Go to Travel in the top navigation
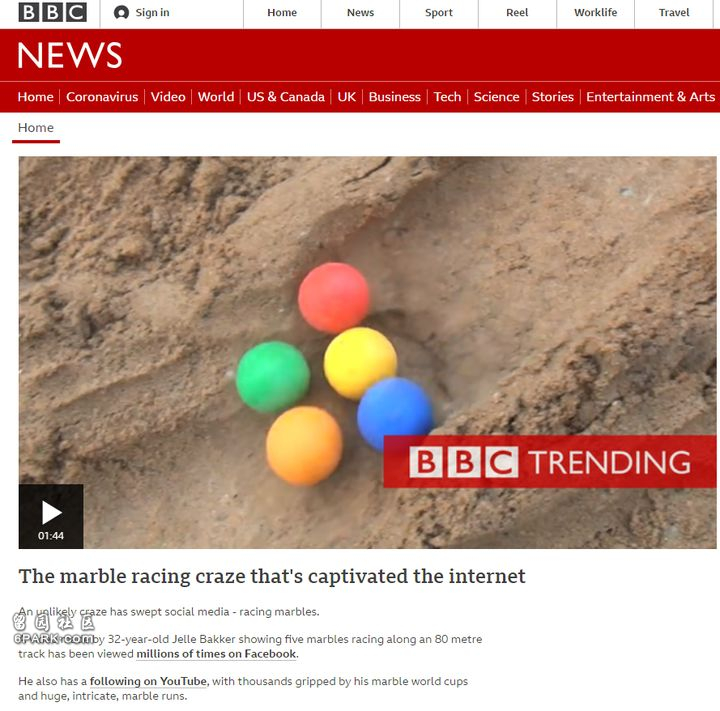The width and height of the screenshot is (720, 711). (674, 13)
